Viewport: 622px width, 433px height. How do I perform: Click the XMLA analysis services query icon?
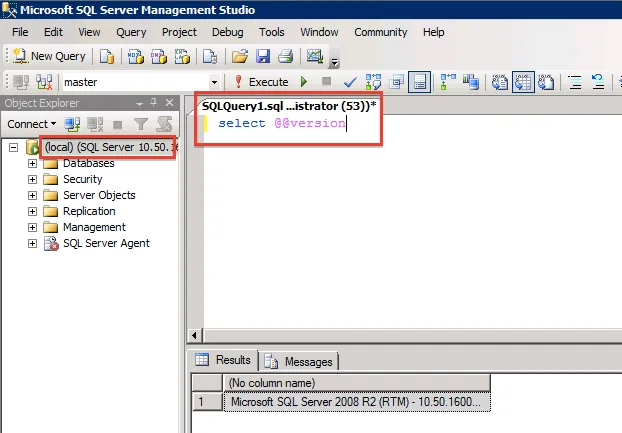(x=182, y=56)
